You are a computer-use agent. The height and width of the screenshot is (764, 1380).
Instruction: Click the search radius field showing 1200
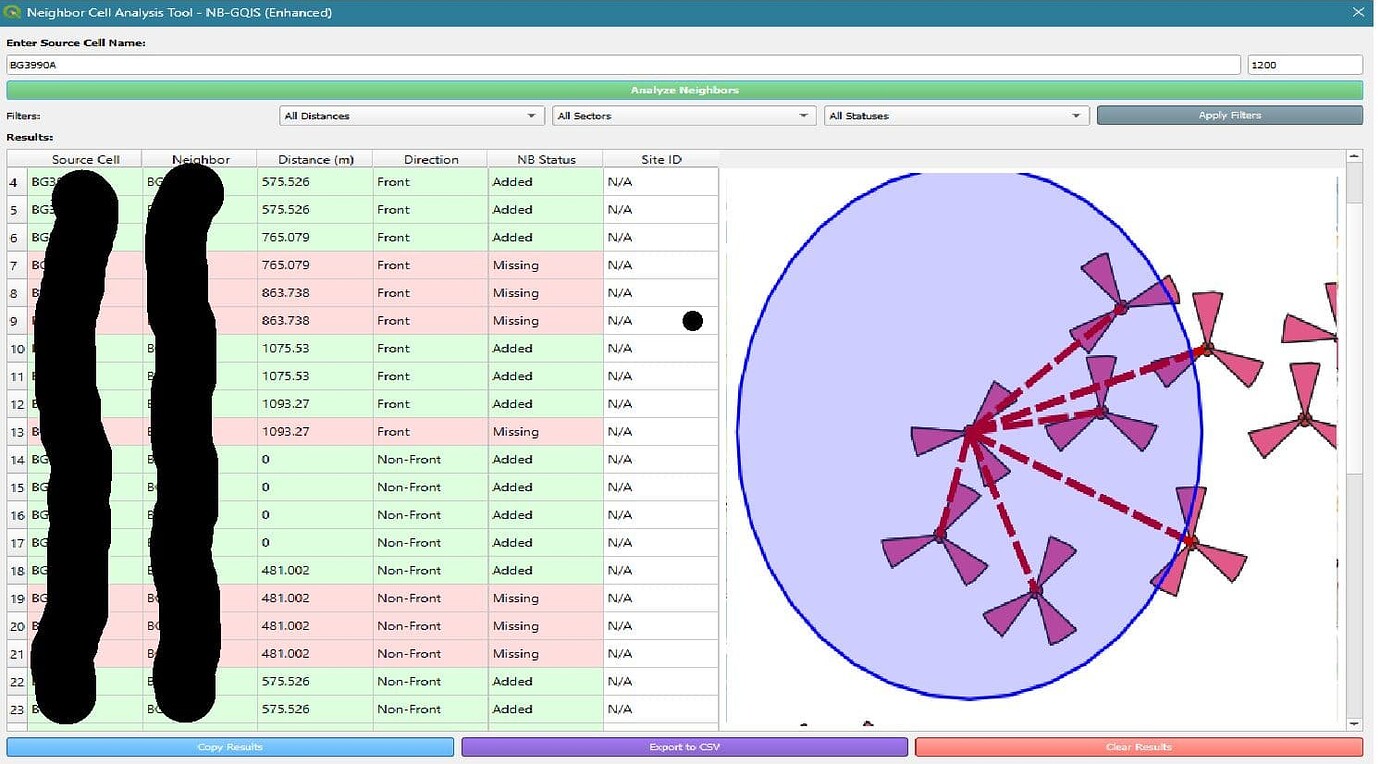[x=1305, y=65]
